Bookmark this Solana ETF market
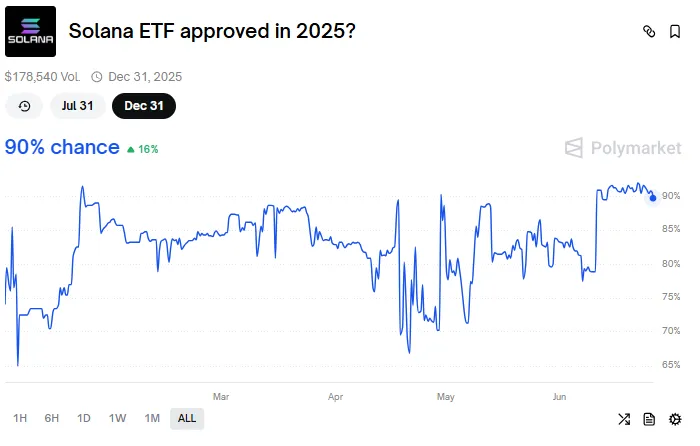 coord(675,31)
